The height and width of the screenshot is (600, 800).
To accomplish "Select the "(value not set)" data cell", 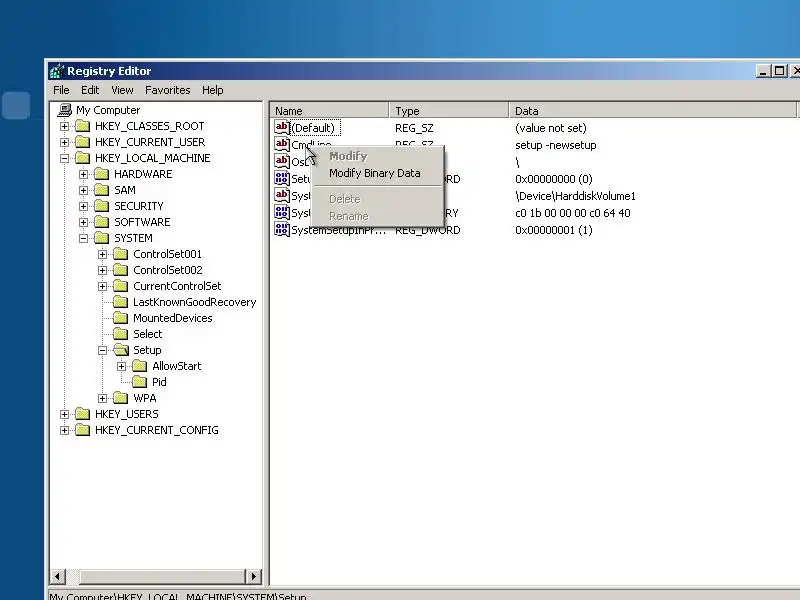I will (x=551, y=128).
